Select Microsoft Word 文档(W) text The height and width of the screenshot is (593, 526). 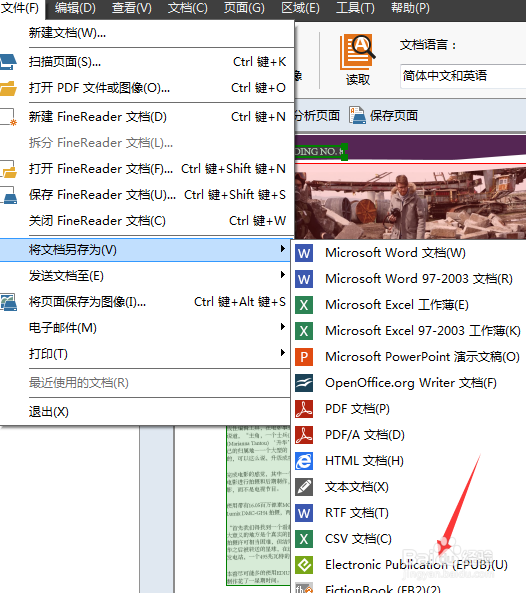(x=396, y=253)
